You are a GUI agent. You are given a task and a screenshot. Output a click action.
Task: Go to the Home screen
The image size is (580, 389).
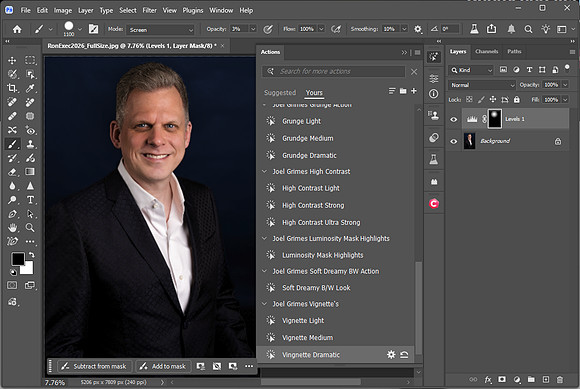click(x=17, y=29)
